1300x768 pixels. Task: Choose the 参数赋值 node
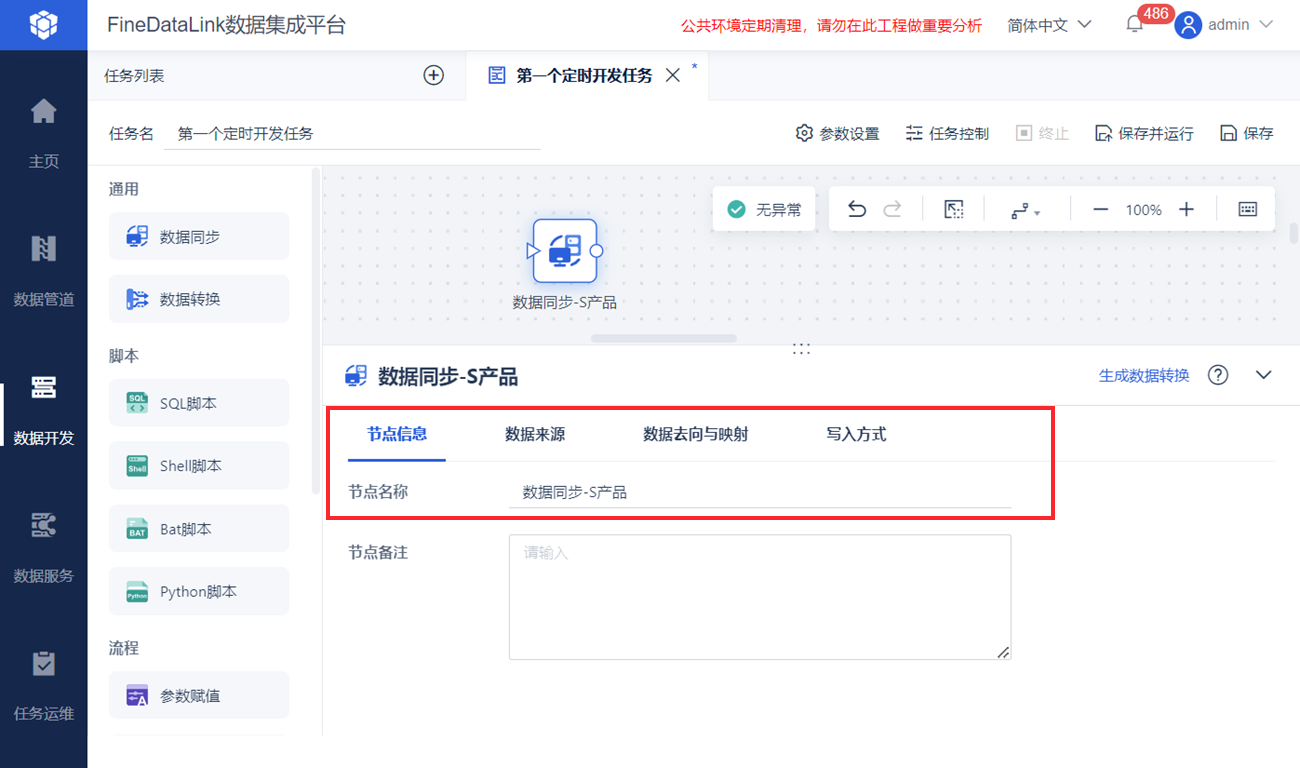(x=199, y=695)
